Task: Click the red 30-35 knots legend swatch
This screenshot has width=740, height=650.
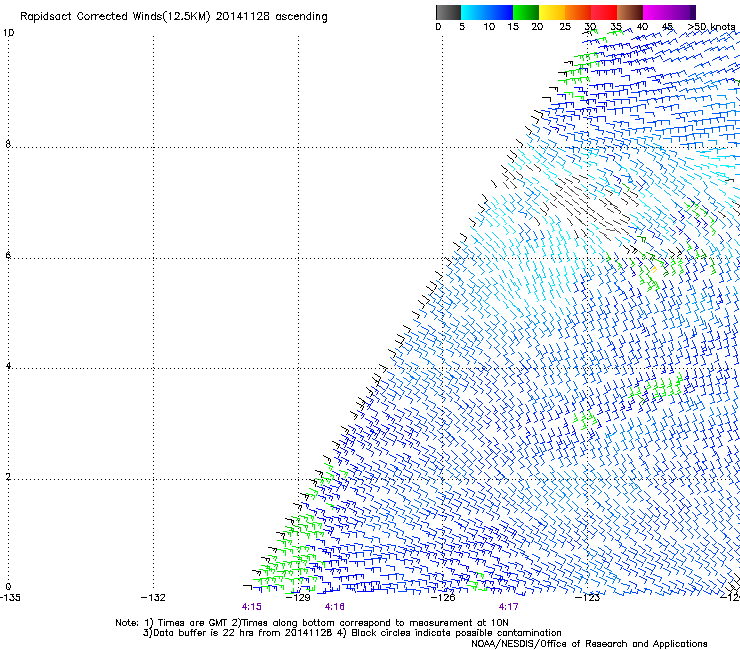Action: click(604, 12)
